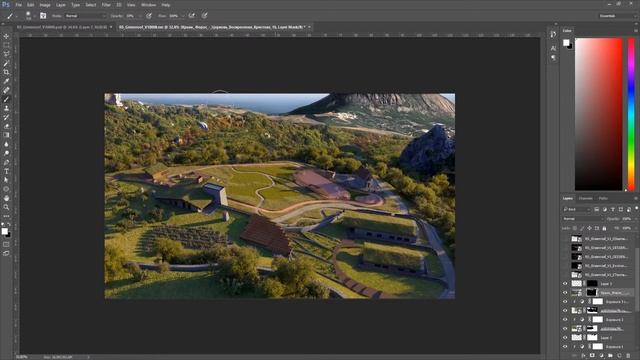This screenshot has height=360, width=640.
Task: Hide the Layer 3 layer visibility
Action: click(565, 284)
